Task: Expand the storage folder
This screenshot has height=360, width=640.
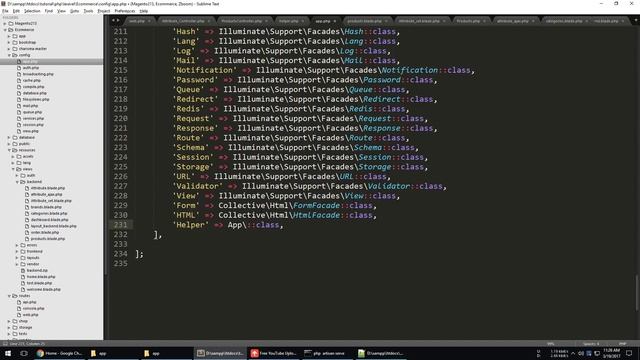Action: coord(9,327)
